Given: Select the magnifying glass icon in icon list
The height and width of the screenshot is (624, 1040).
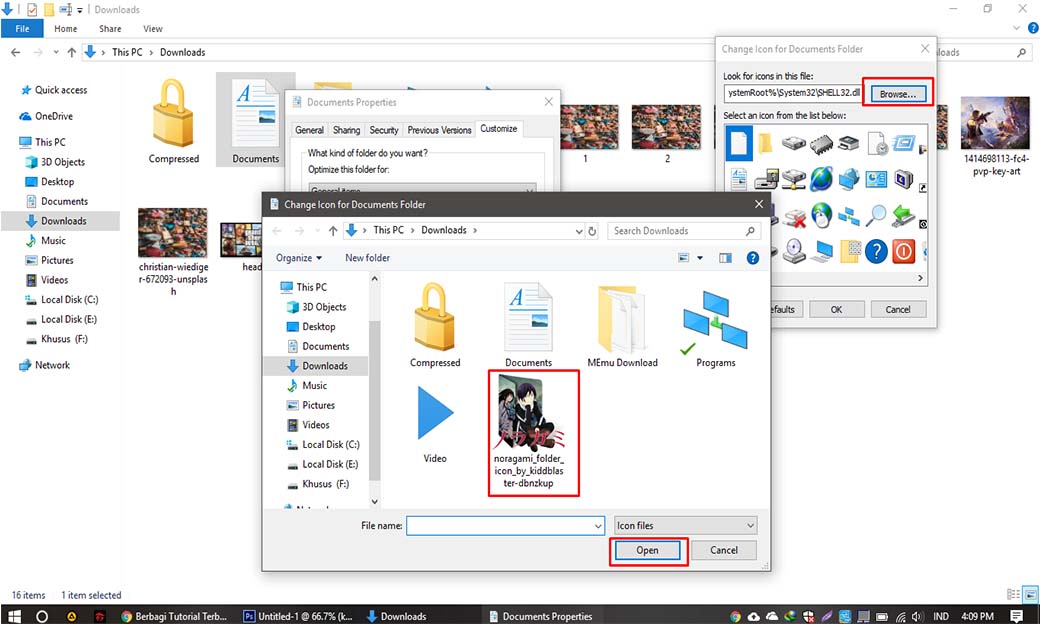Looking at the screenshot, I should [x=876, y=215].
